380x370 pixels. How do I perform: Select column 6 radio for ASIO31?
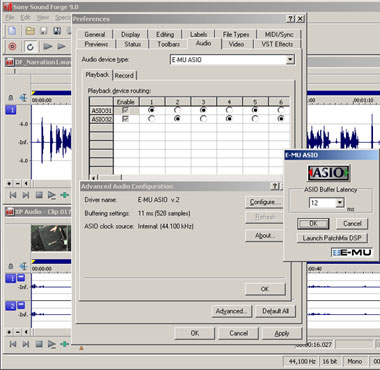[x=281, y=110]
